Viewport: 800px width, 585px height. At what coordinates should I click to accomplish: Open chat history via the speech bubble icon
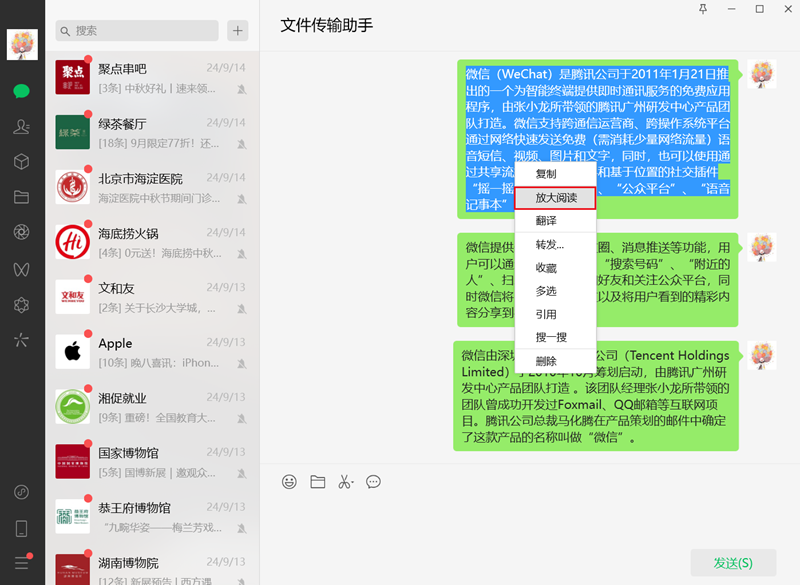pyautogui.click(x=373, y=481)
